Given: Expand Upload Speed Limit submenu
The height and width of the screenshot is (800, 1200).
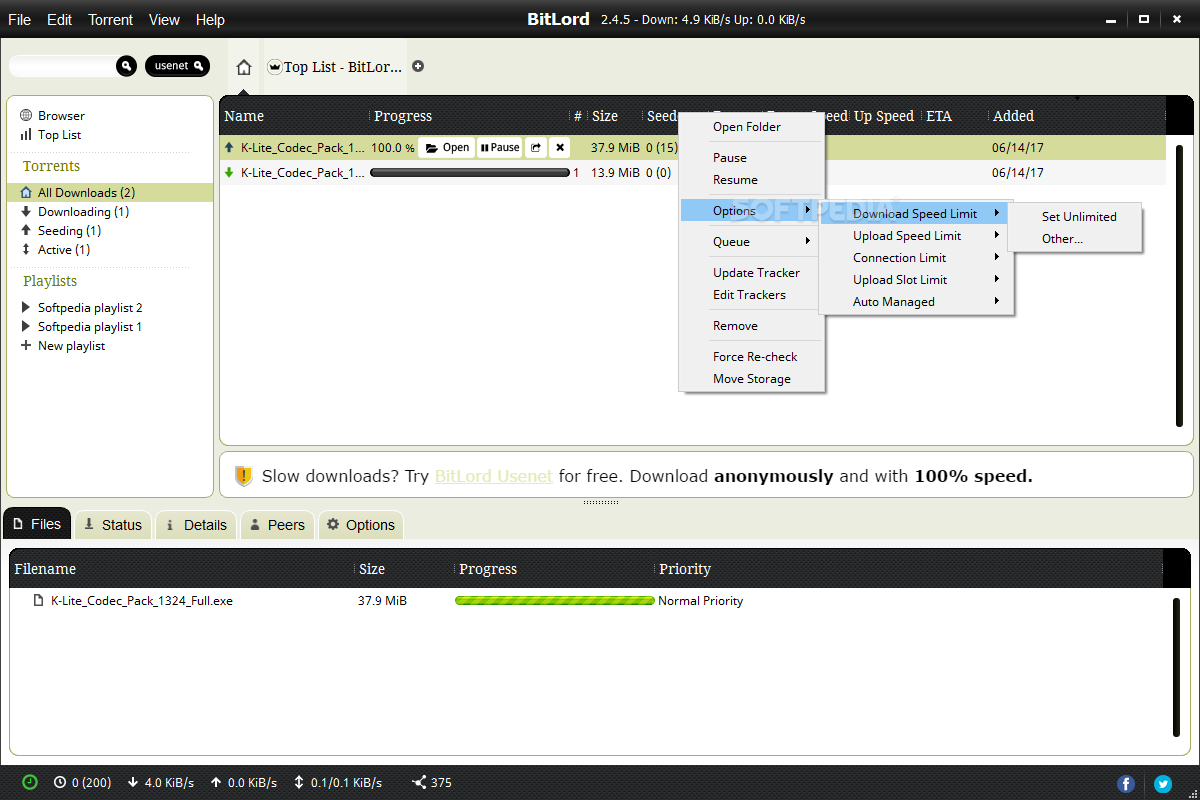Looking at the screenshot, I should (x=915, y=236).
